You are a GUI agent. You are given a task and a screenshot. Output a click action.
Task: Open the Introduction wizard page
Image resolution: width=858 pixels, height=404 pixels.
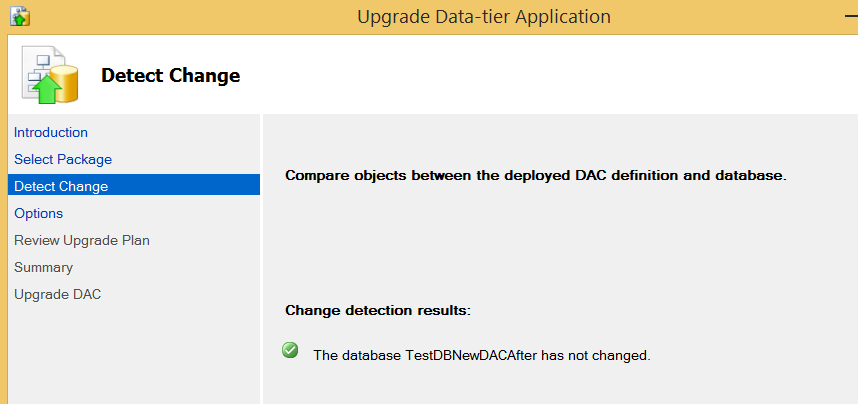[51, 132]
